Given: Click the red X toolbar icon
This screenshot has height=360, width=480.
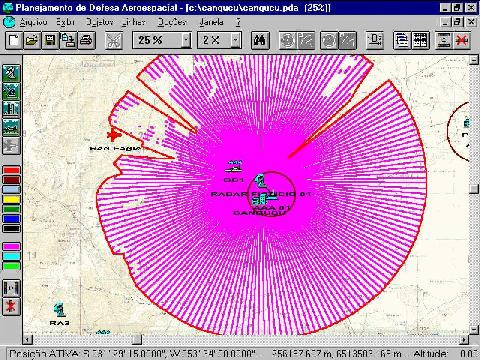Looking at the screenshot, I should 461,41.
